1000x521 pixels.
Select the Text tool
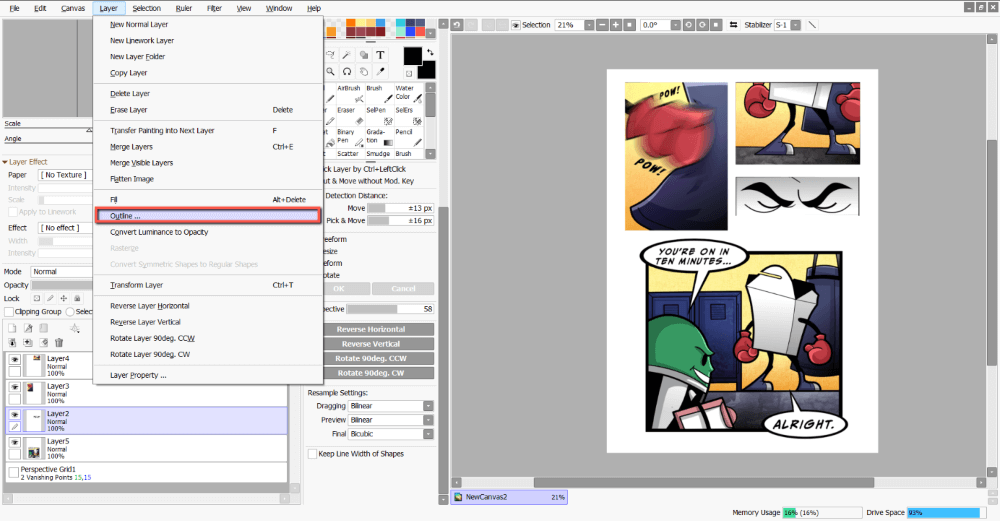tap(380, 55)
